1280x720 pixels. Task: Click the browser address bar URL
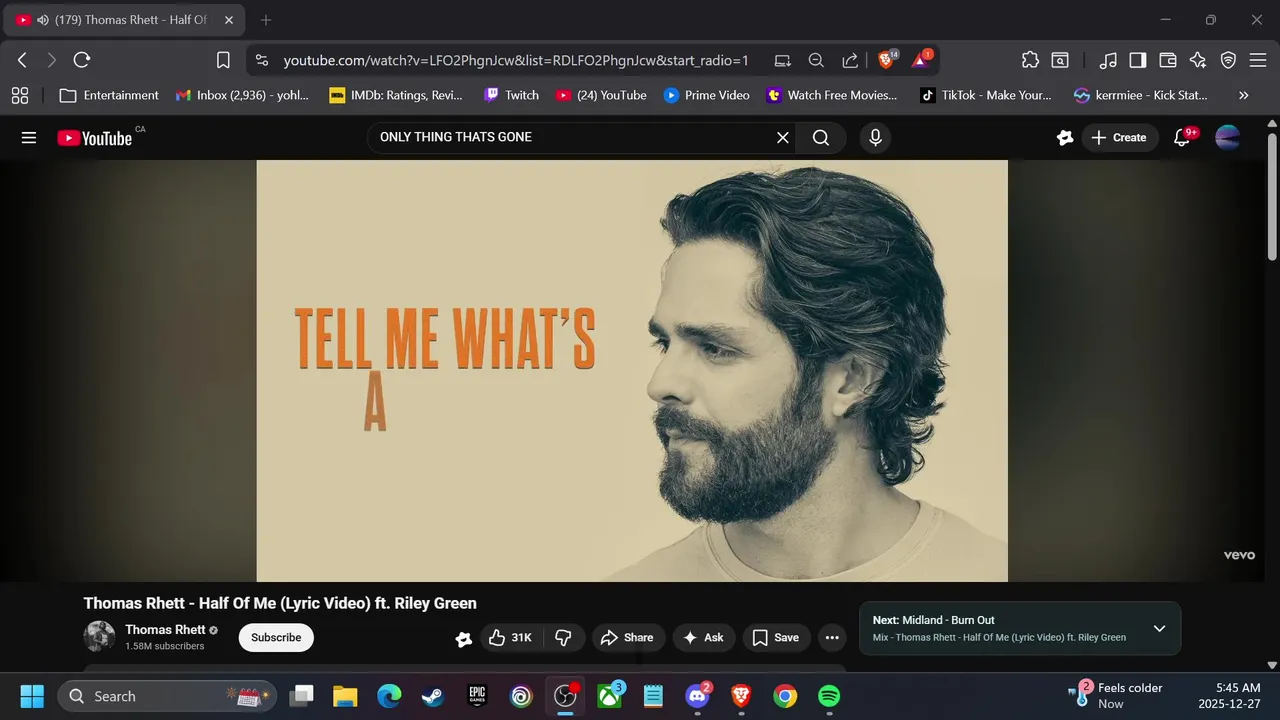click(516, 60)
